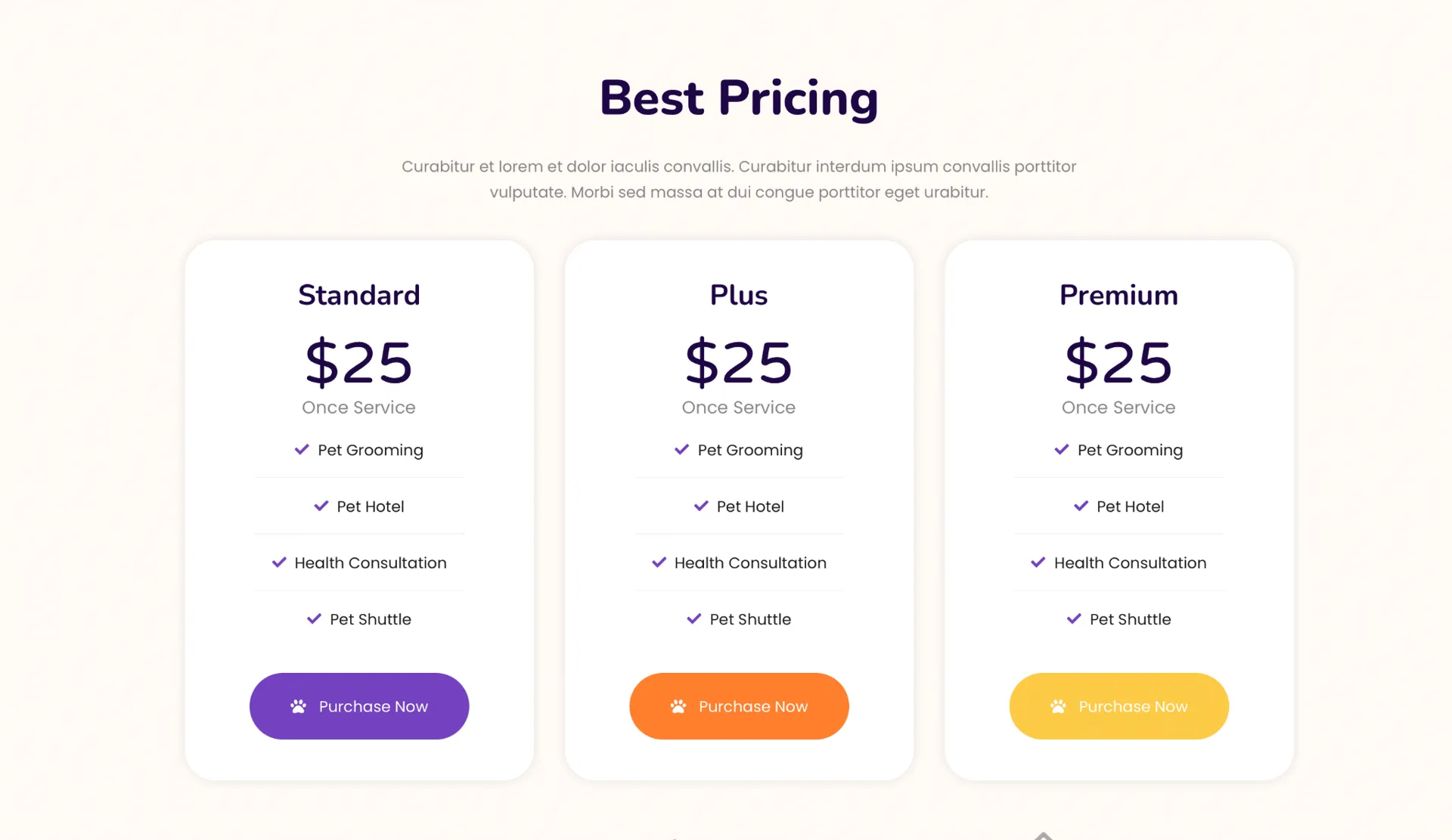Click the Best Pricing heading

[739, 98]
